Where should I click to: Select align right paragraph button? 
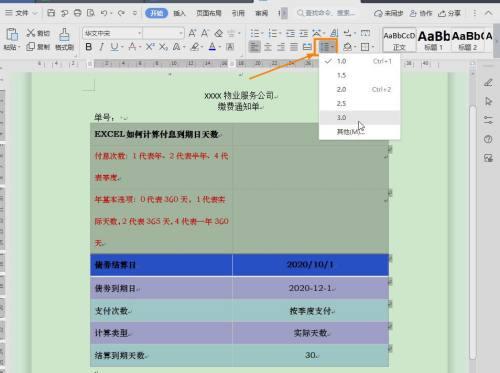coord(281,47)
